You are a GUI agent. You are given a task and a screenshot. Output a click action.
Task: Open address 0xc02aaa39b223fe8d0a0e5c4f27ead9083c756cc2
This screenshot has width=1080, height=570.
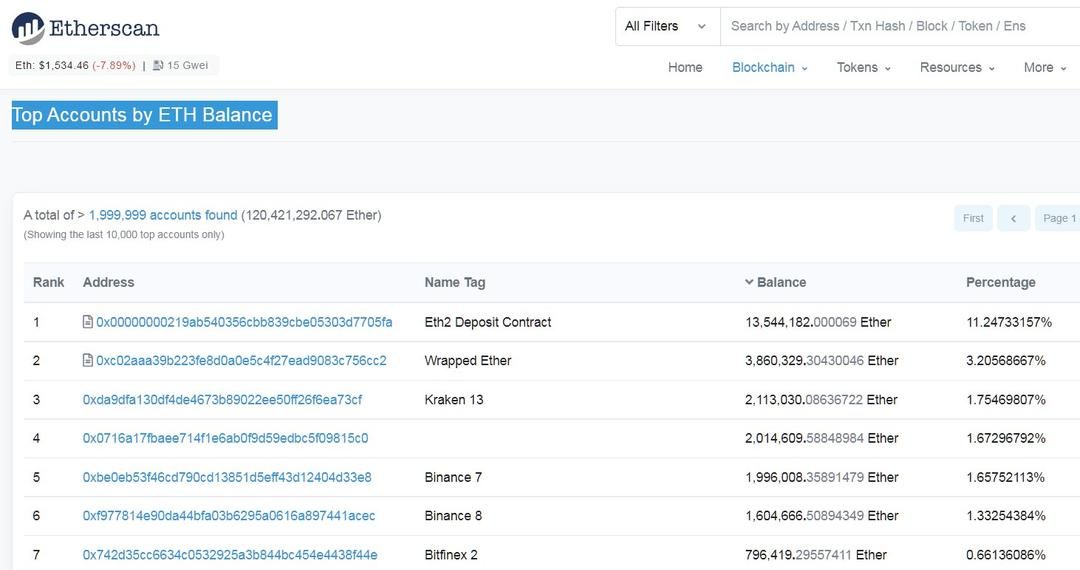[241, 361]
